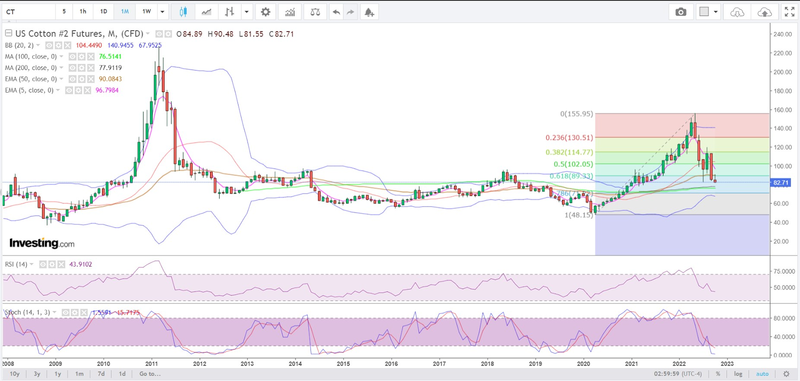The width and height of the screenshot is (800, 381).
Task: Enter fullscreen chart mode
Action: click(x=789, y=11)
